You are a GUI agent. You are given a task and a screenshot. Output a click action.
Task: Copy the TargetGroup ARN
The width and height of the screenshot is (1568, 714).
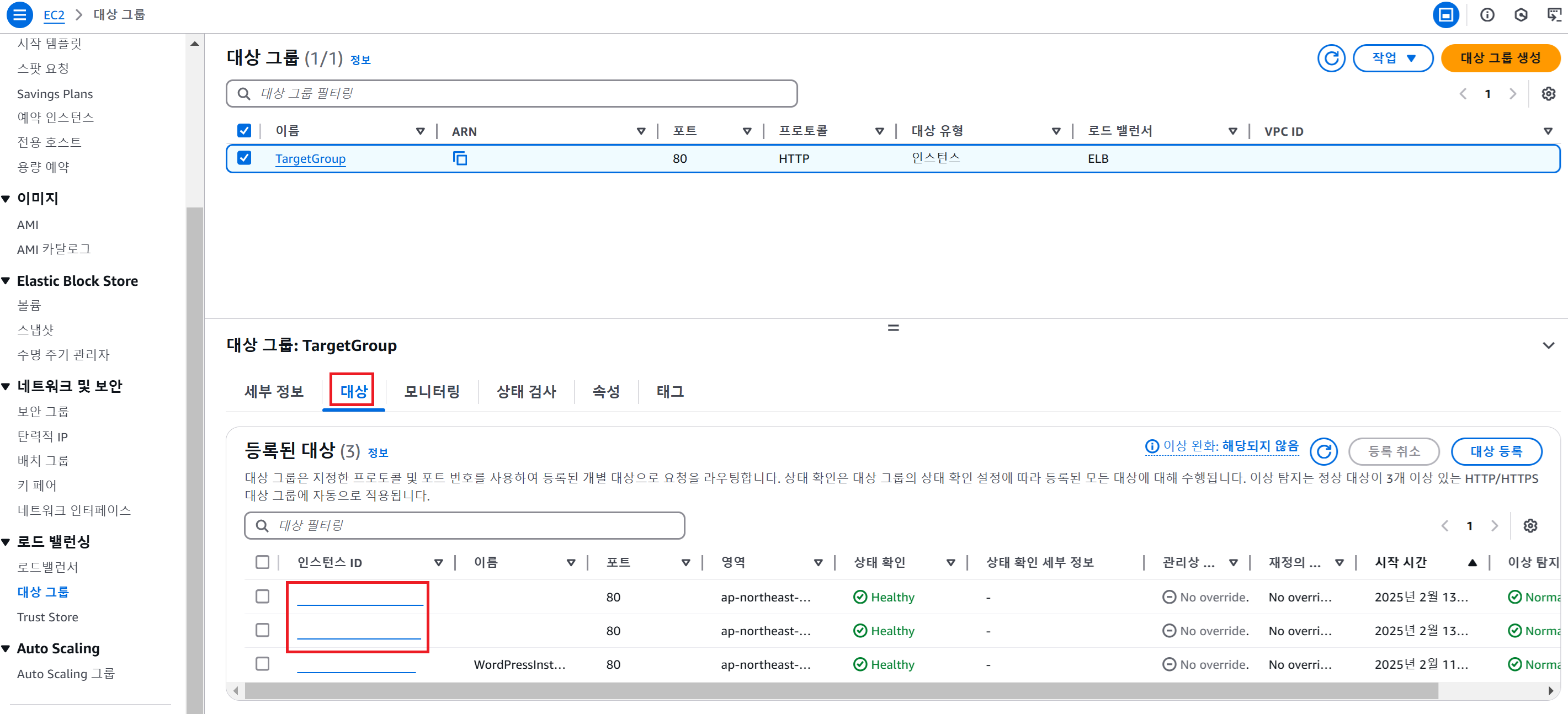(460, 158)
